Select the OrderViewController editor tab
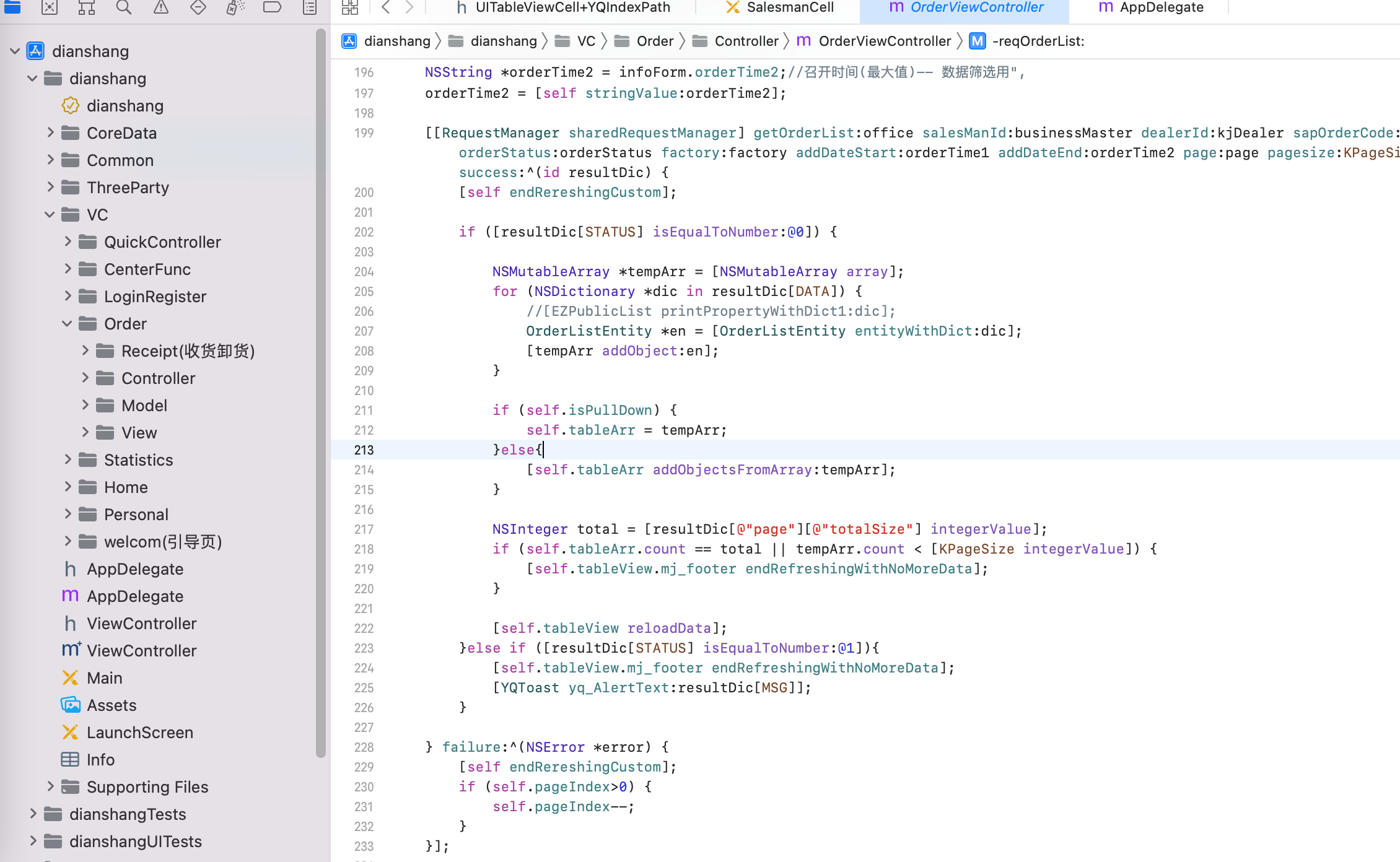Screen dimensions: 1400x862 pyautogui.click(x=965, y=7)
